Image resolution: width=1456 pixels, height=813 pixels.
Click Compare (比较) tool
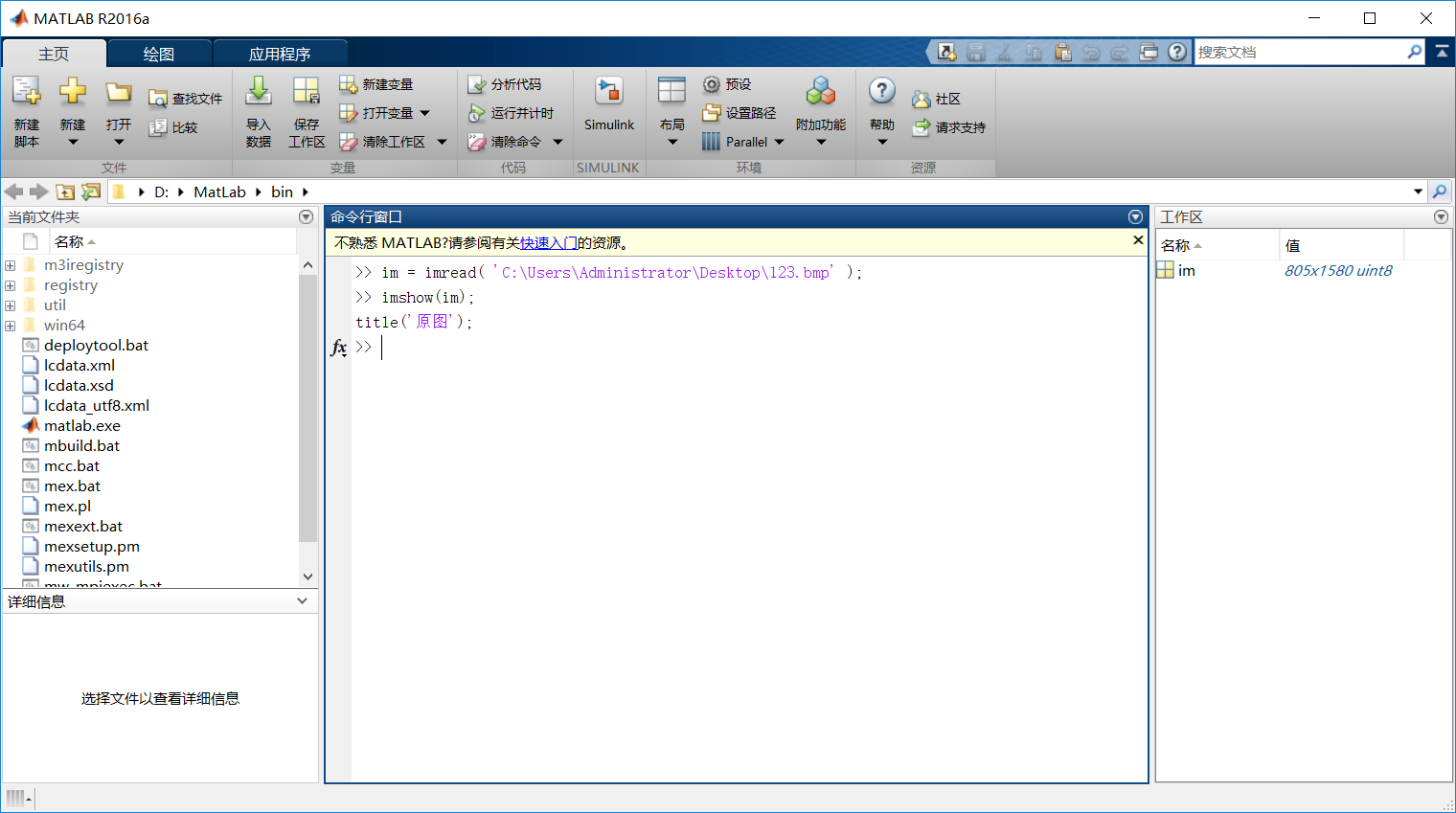tap(173, 127)
